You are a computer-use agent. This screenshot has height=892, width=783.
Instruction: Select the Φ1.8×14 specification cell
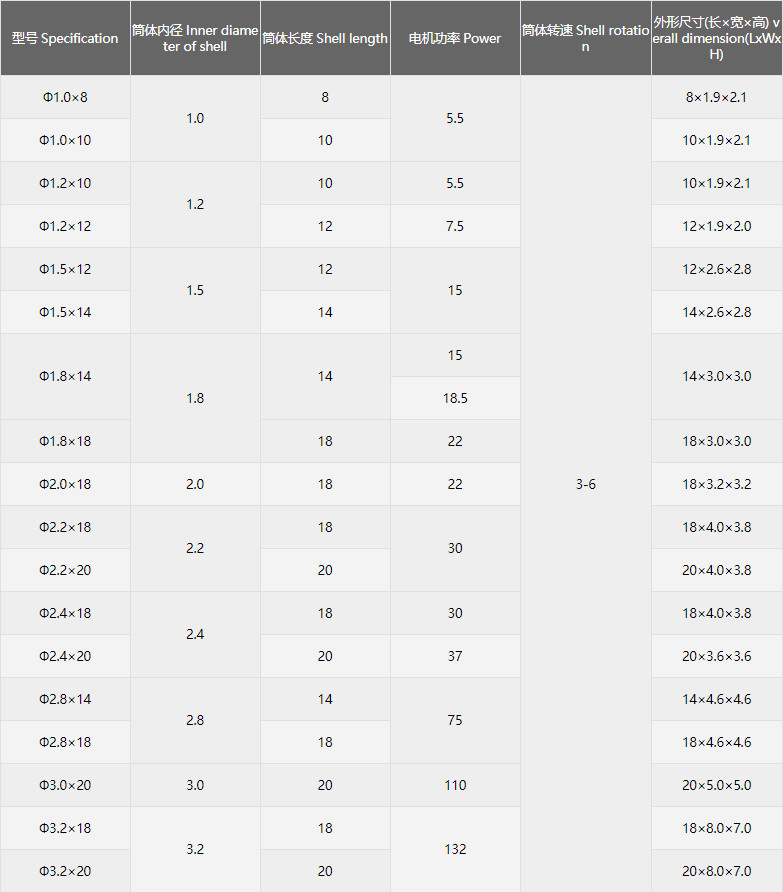pyautogui.click(x=65, y=376)
